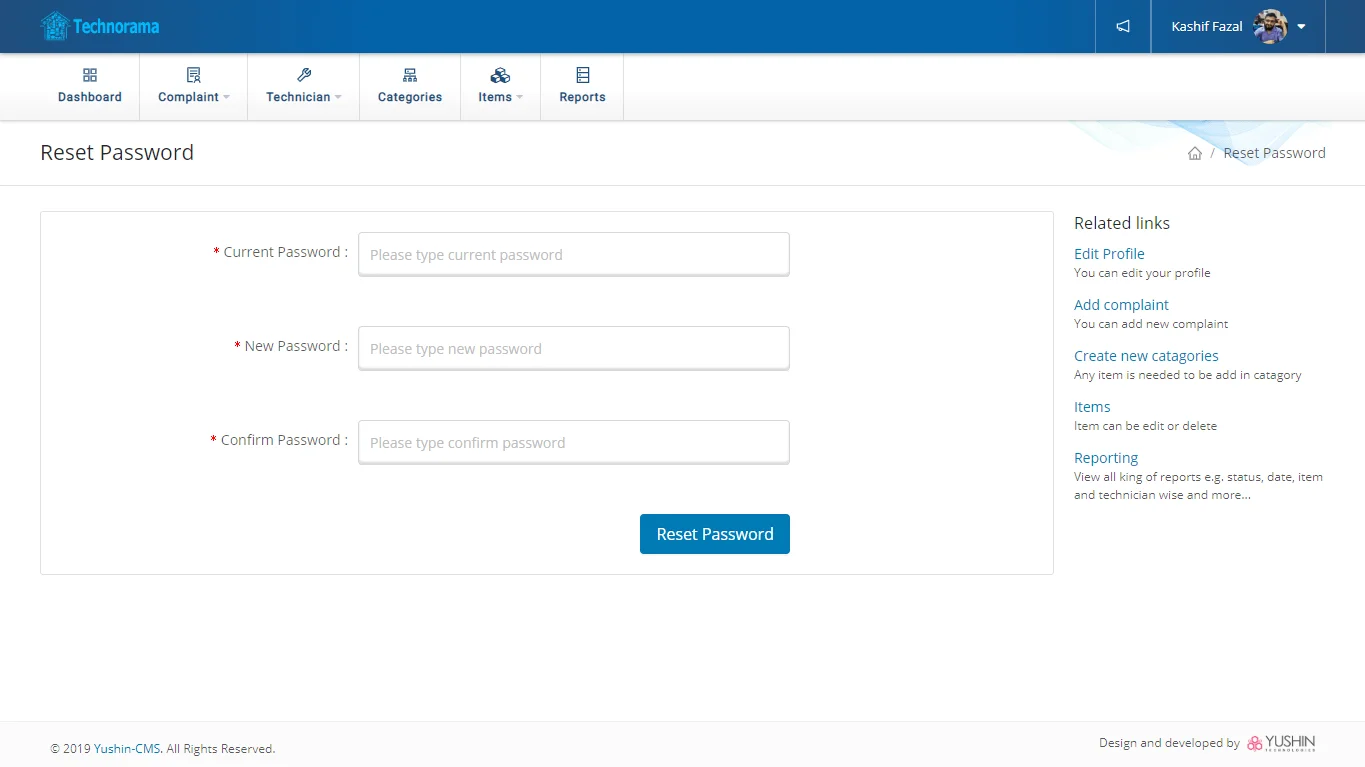
Task: Open the Edit Profile related link
Action: [1109, 254]
